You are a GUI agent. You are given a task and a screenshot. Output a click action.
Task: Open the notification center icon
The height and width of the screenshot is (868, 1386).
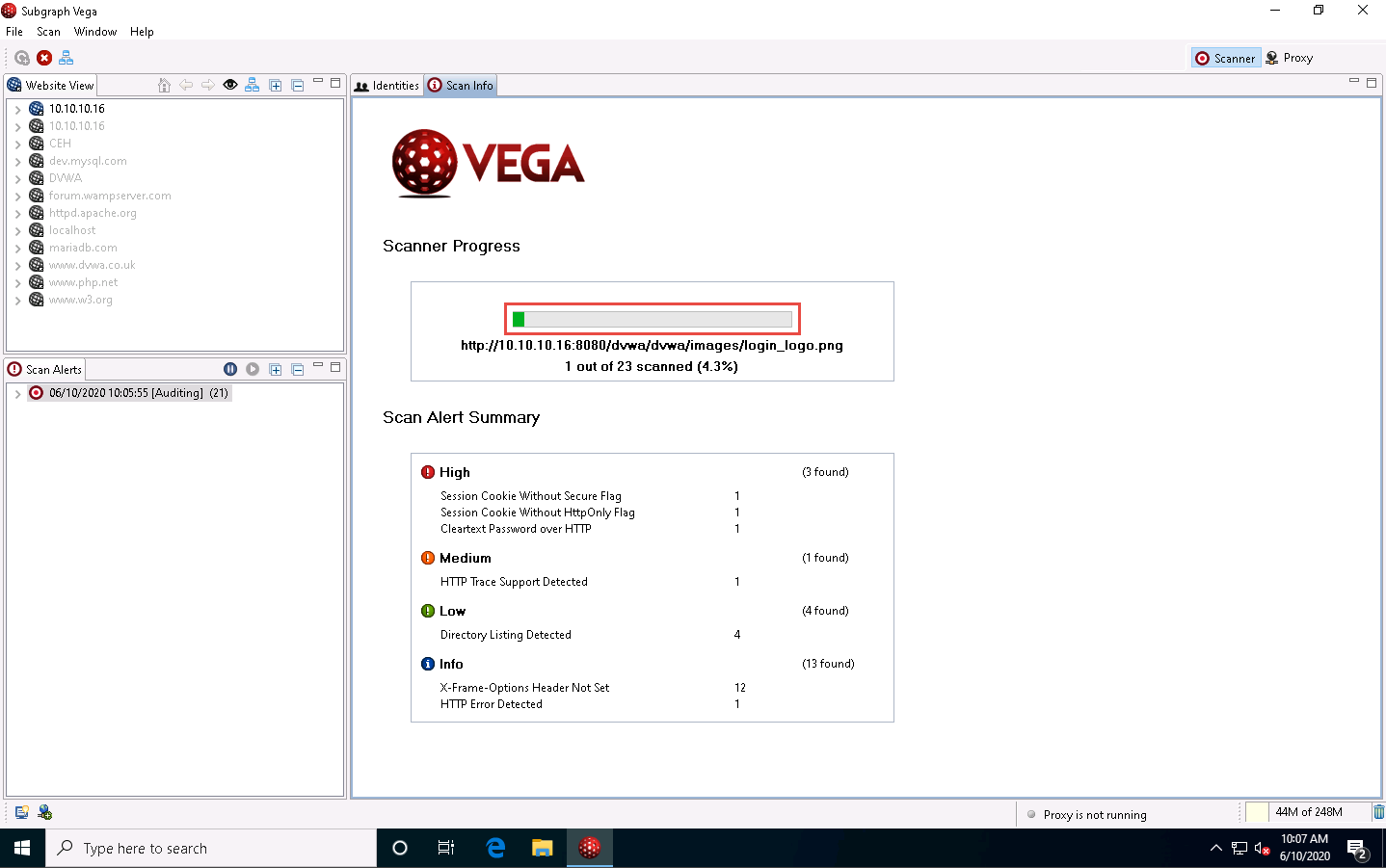1358,849
